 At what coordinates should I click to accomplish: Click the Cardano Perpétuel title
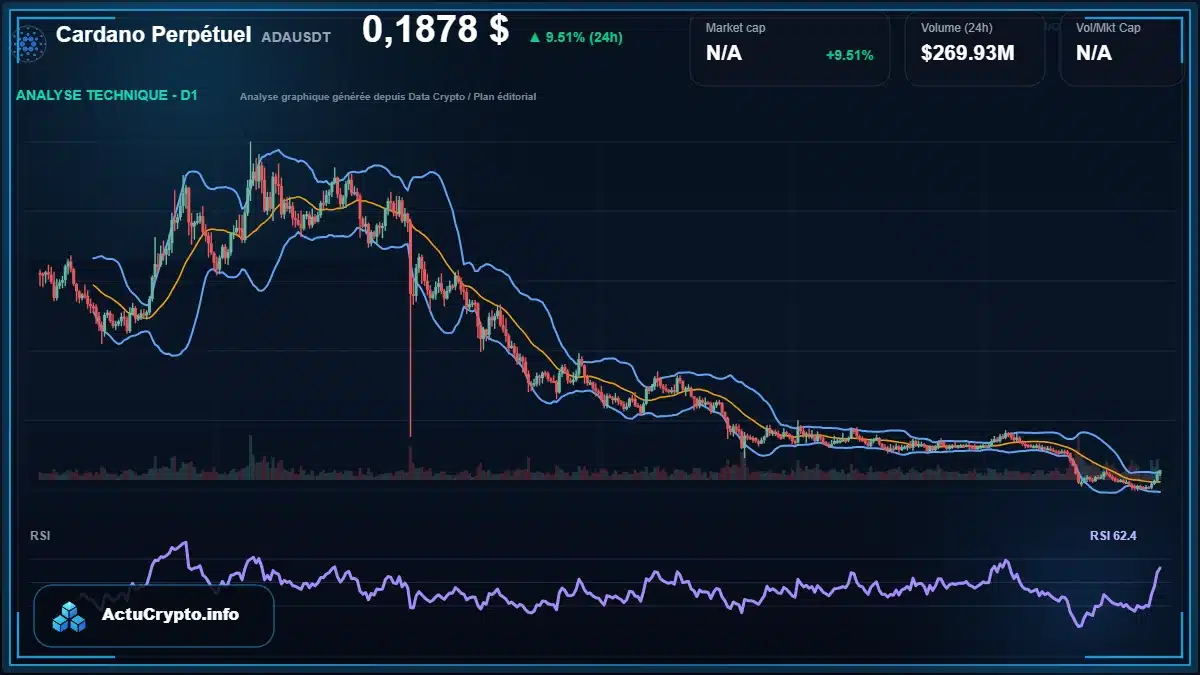coord(154,34)
